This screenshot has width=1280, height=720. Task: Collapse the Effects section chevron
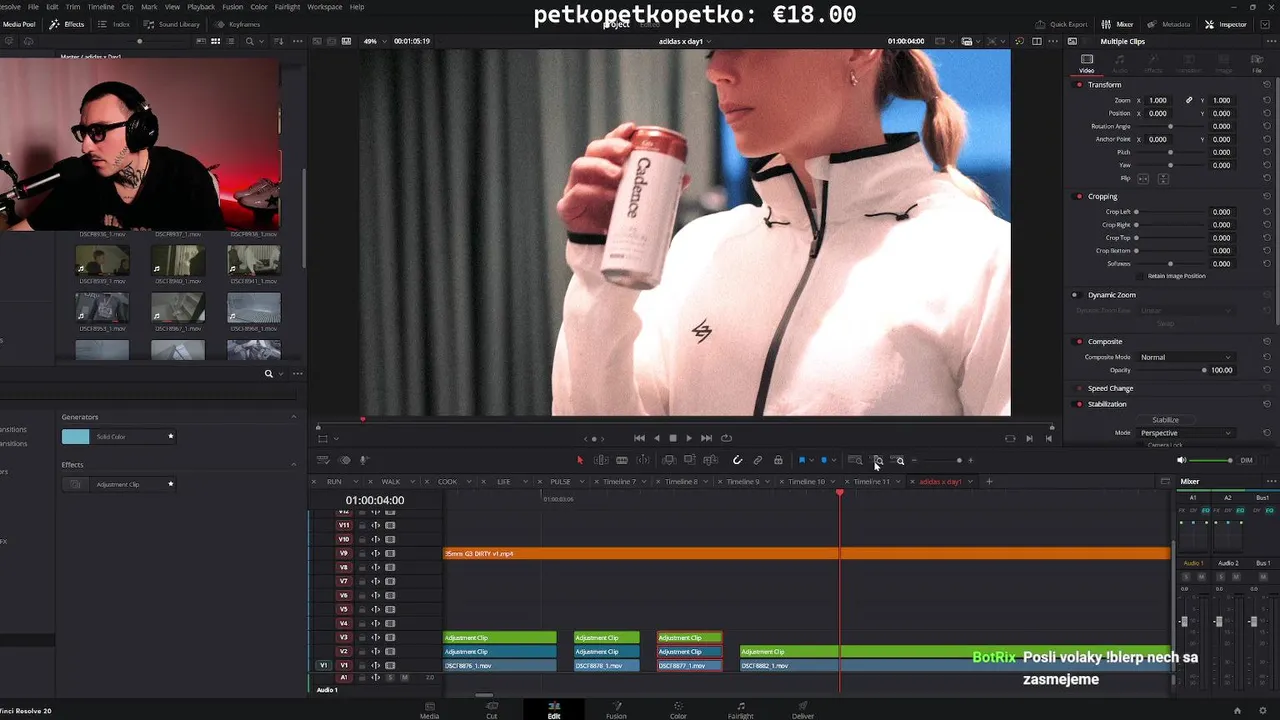coord(293,465)
